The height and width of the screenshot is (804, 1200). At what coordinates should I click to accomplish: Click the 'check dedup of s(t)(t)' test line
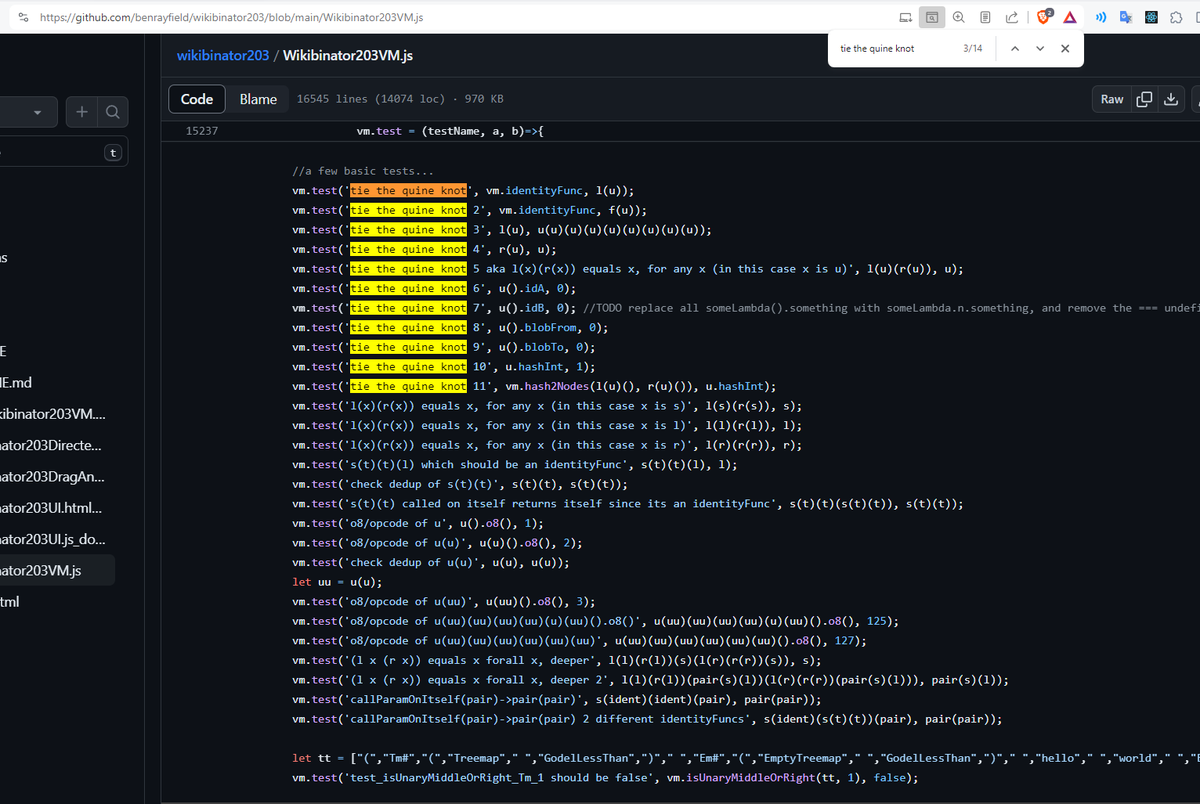(x=459, y=484)
